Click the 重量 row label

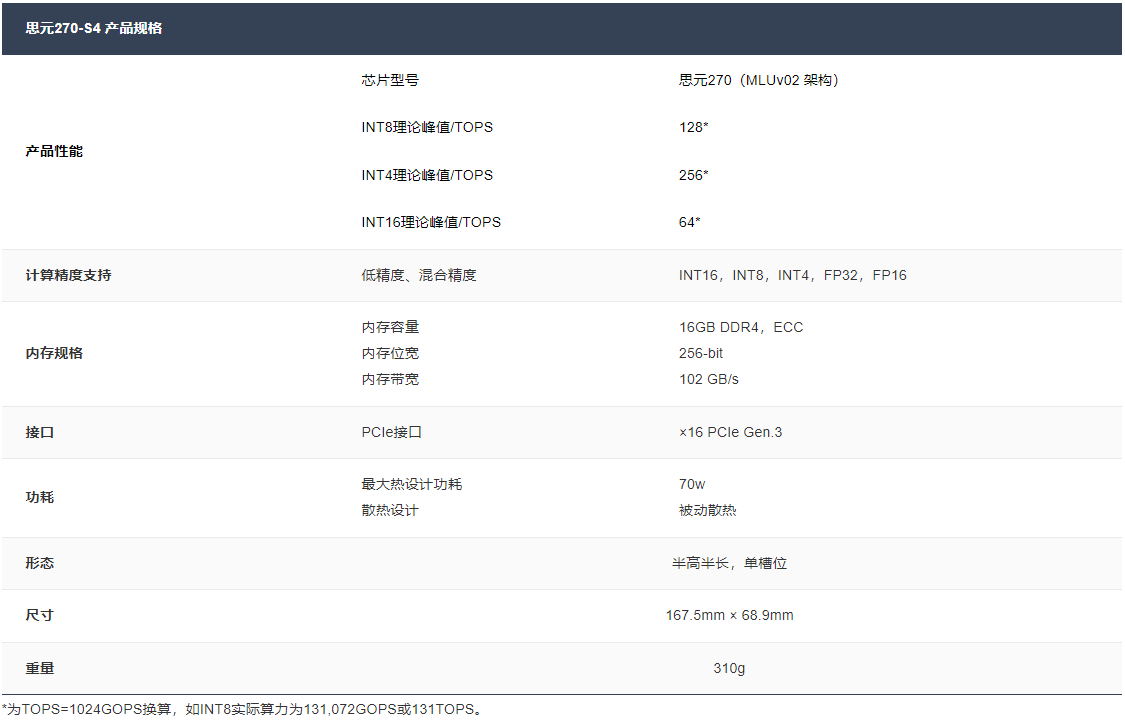click(39, 669)
